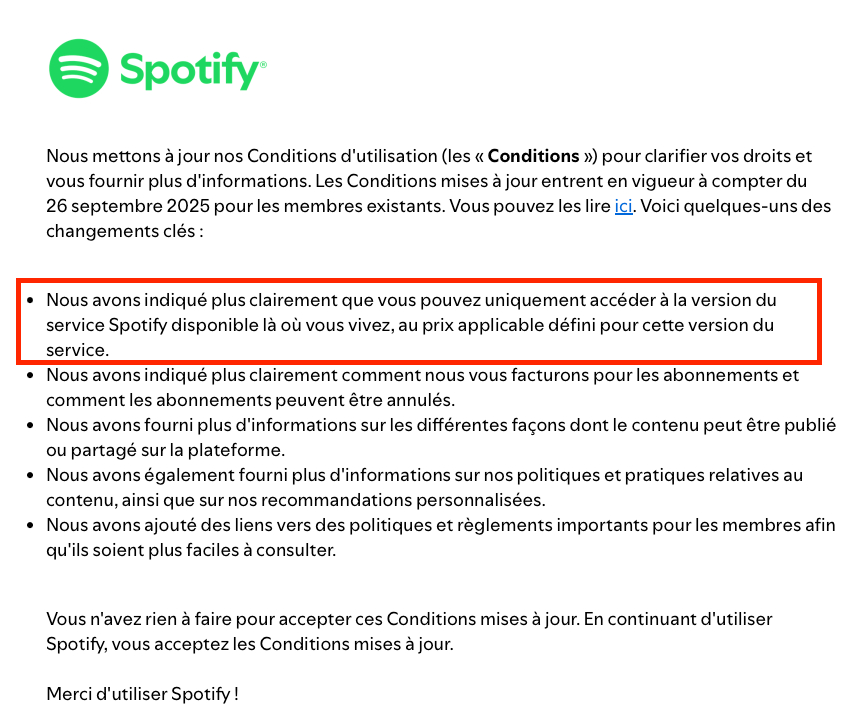The width and height of the screenshot is (865, 707).
Task: Select the bullet about added policy links
Action: [x=440, y=538]
